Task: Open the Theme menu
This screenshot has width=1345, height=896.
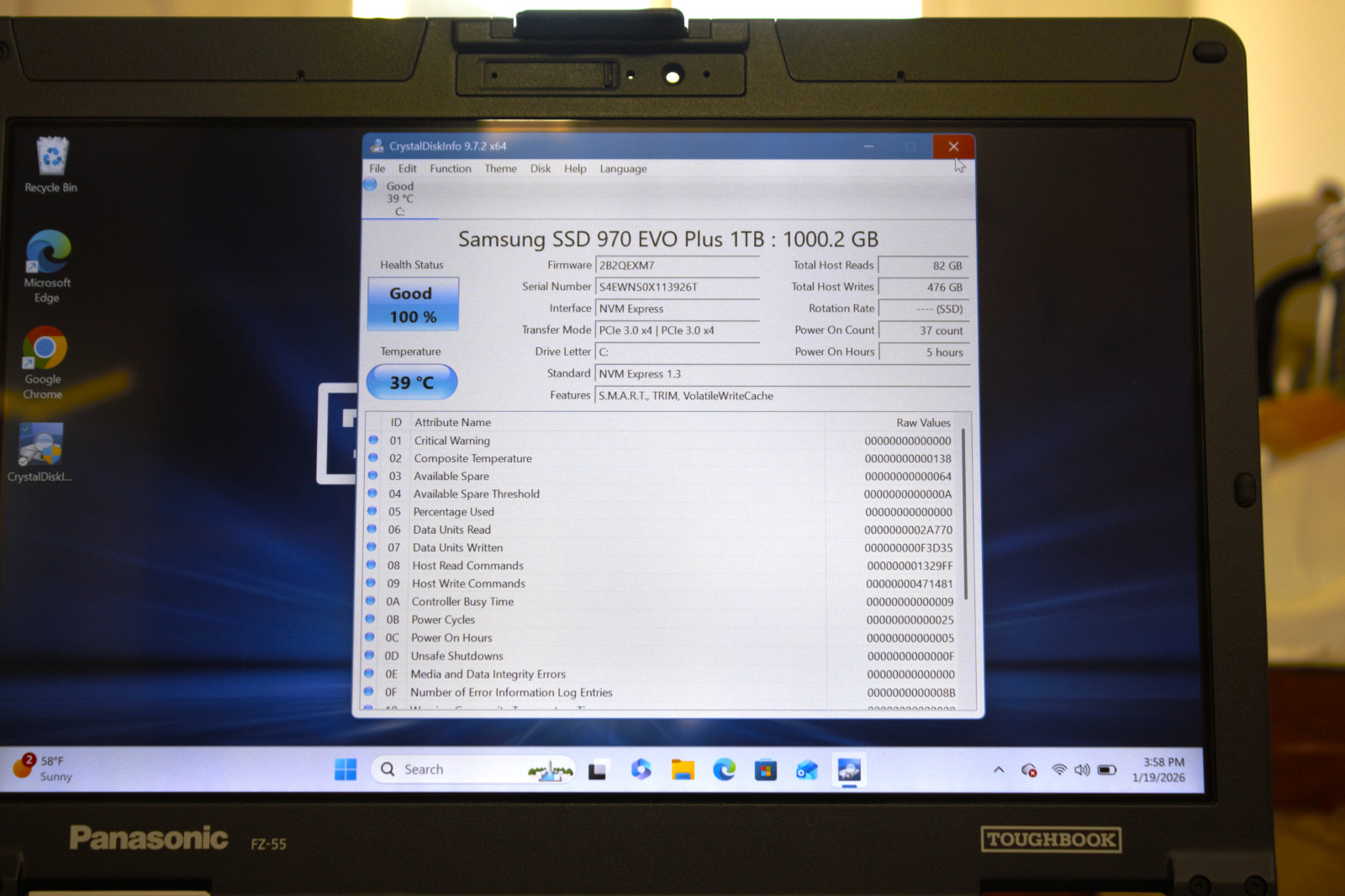Action: click(x=501, y=169)
